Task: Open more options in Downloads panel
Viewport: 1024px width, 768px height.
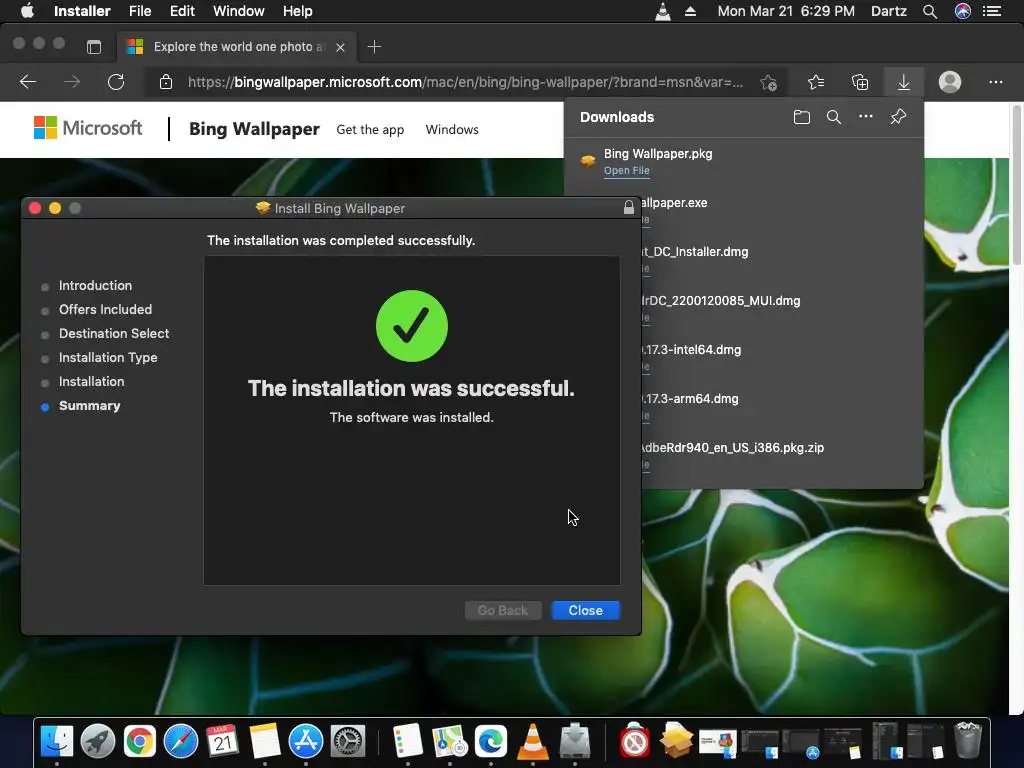Action: [865, 116]
